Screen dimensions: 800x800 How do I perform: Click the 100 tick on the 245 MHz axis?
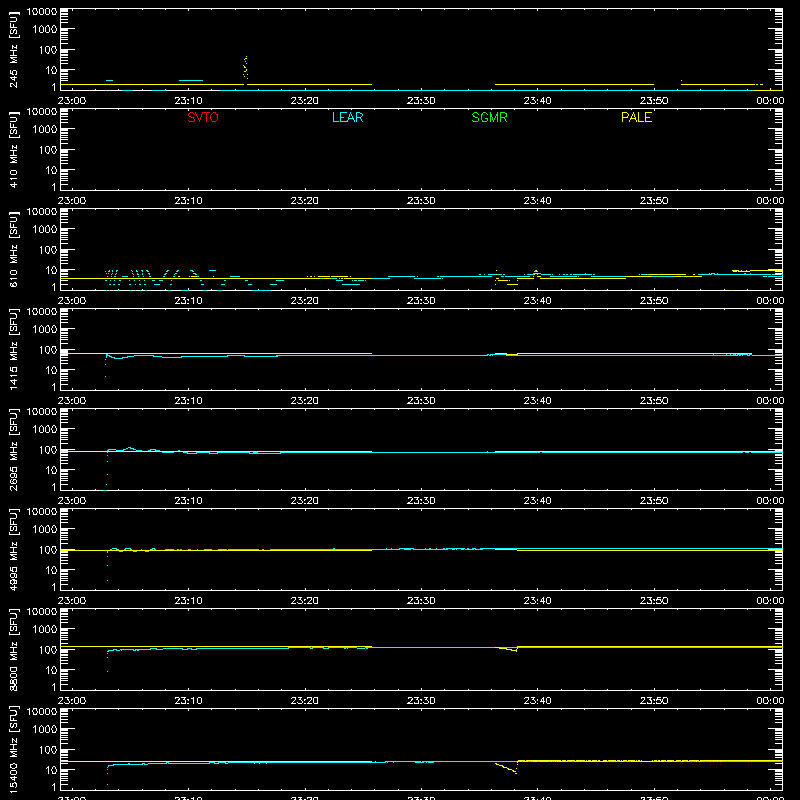click(49, 50)
